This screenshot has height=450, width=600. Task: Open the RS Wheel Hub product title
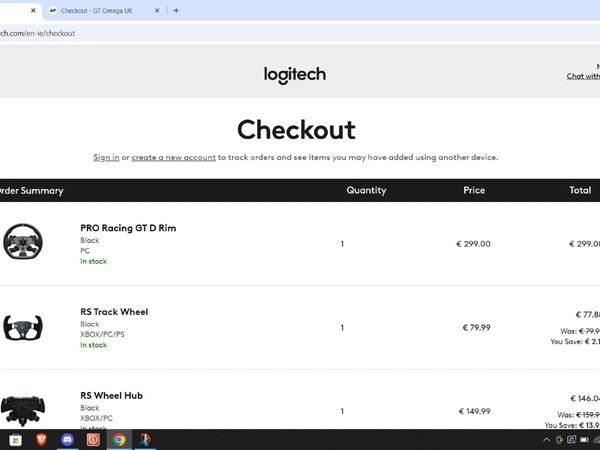[111, 396]
